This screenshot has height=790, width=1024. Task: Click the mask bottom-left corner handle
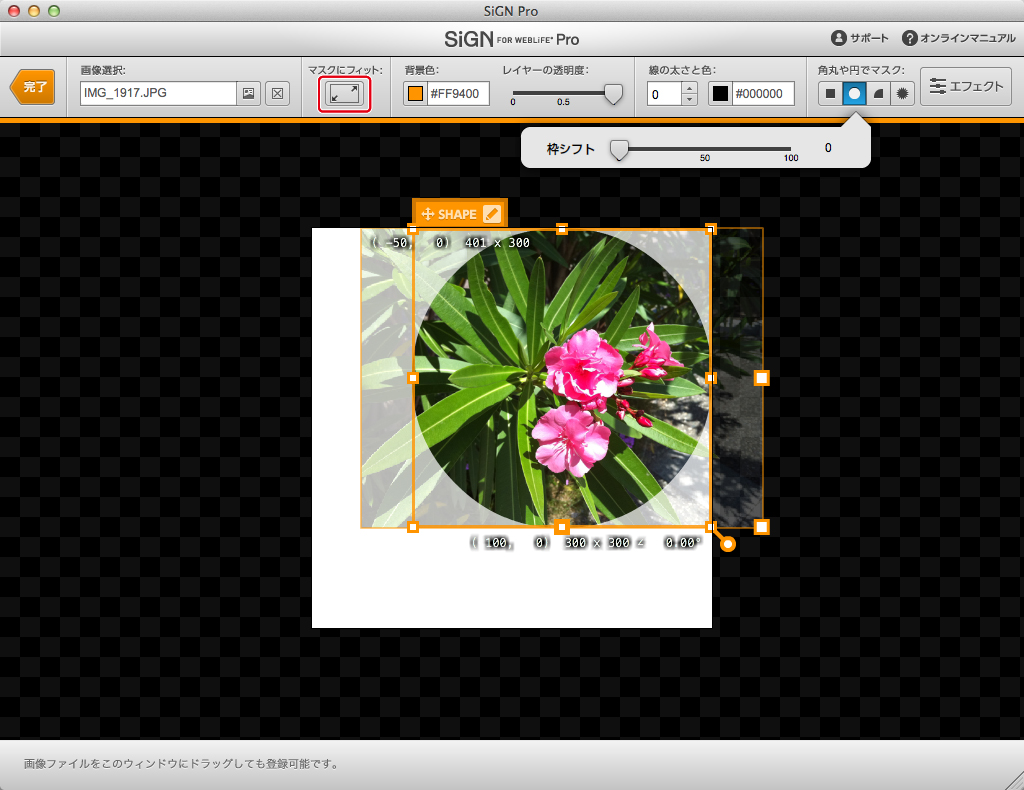[413, 527]
